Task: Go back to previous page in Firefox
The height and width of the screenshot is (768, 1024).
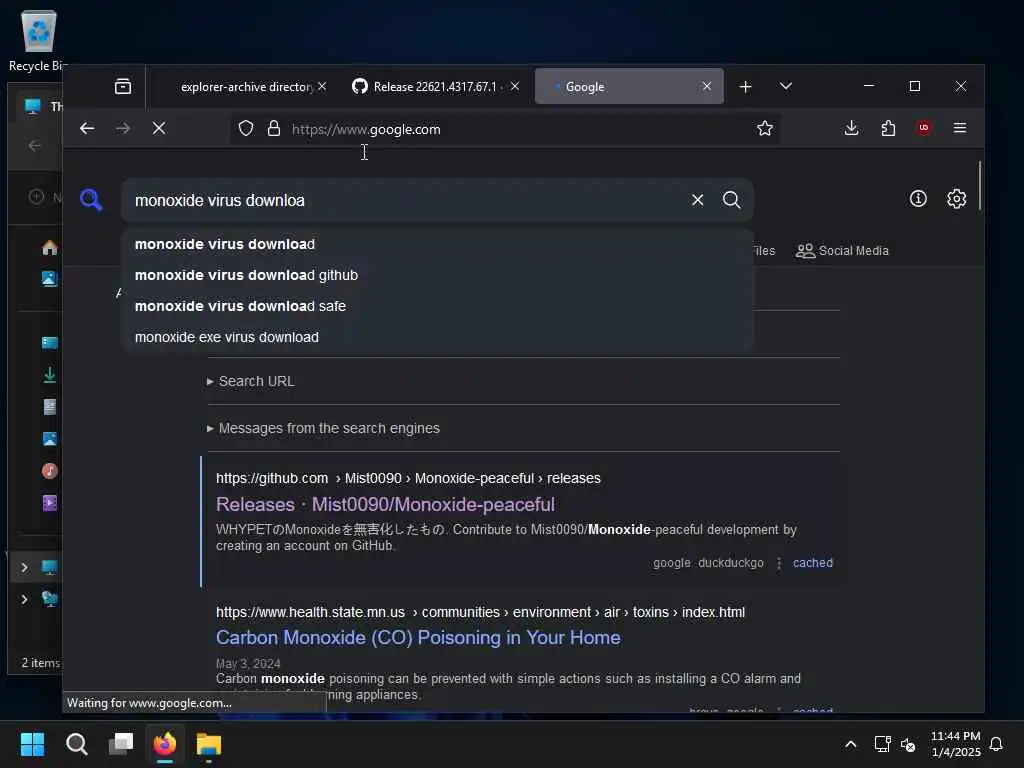Action: pos(87,128)
